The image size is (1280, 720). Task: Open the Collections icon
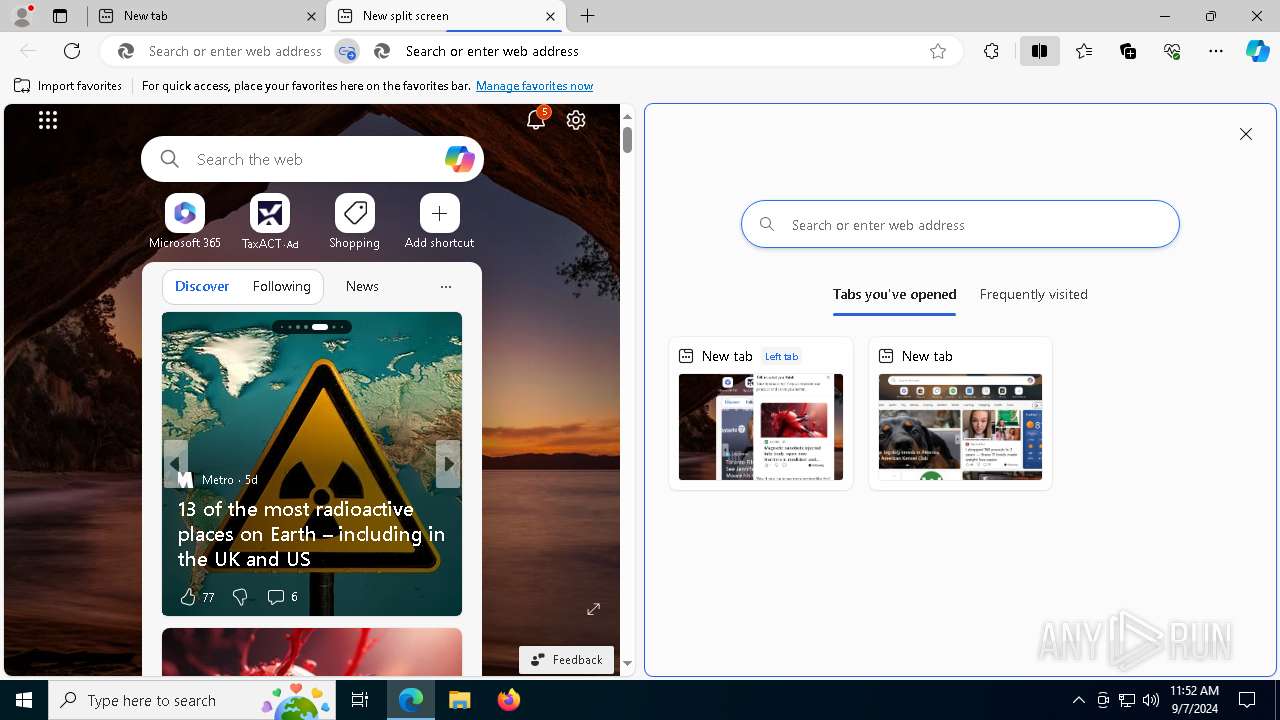pos(1128,51)
